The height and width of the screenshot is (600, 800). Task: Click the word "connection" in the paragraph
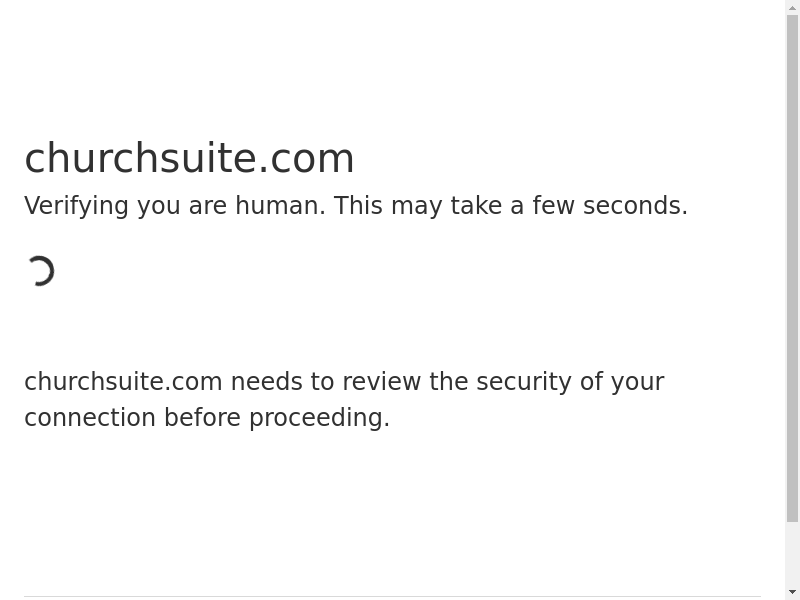tap(90, 418)
